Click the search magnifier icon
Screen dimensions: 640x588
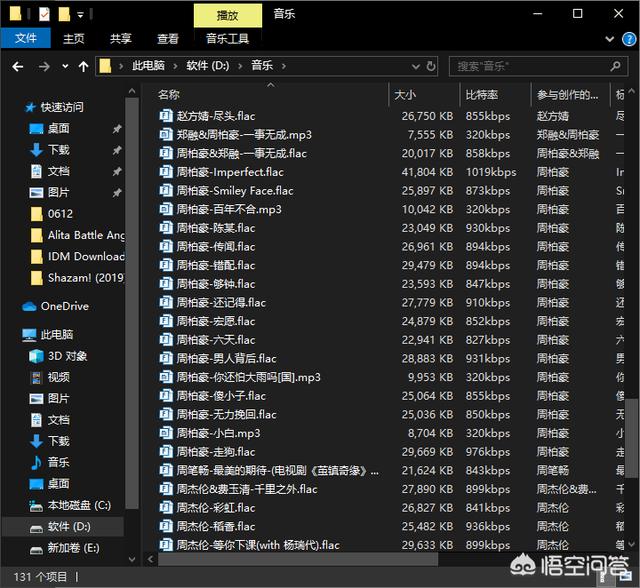coord(615,66)
